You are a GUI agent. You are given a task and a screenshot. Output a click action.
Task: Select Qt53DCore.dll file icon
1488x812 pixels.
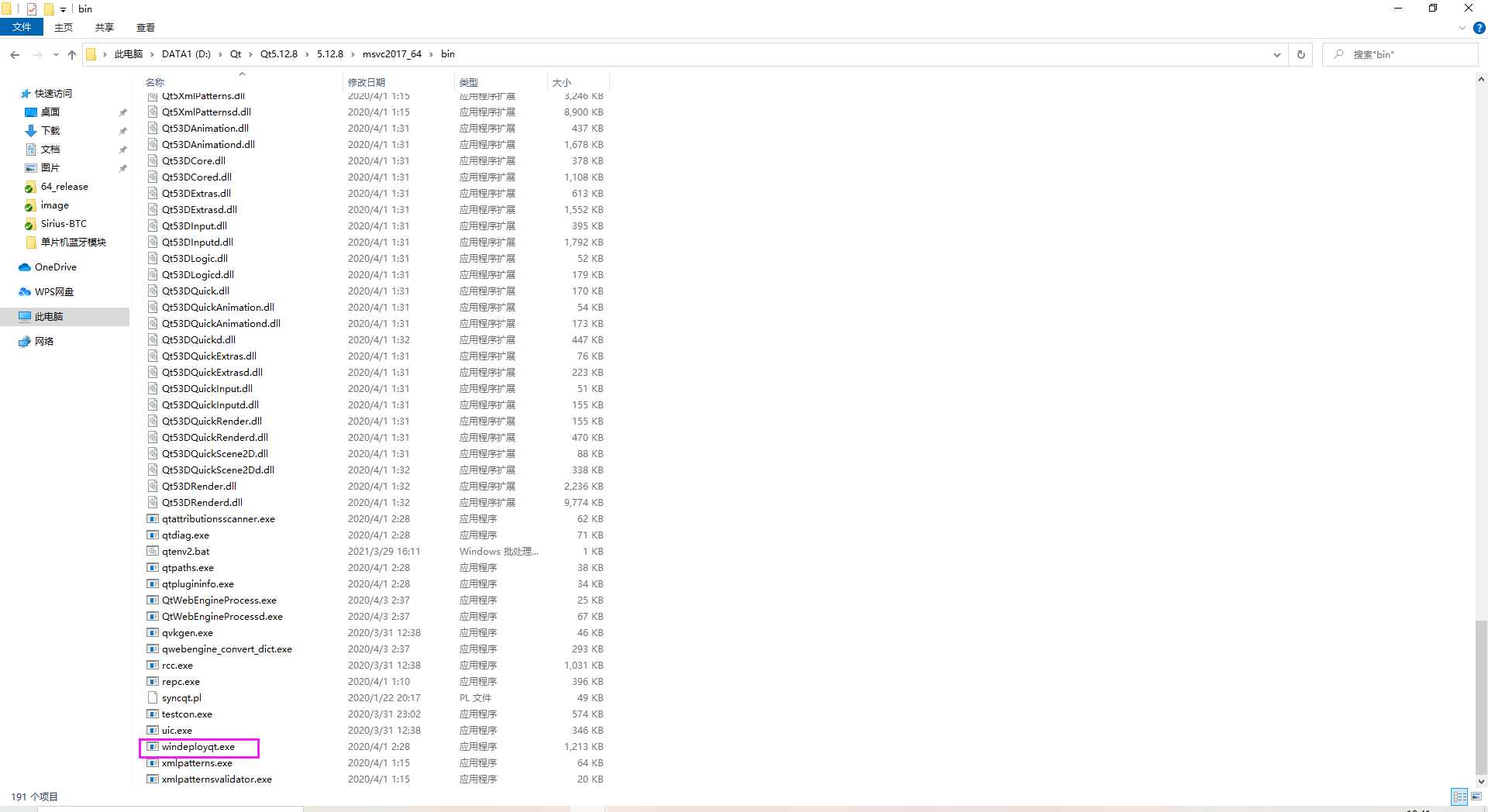point(153,161)
